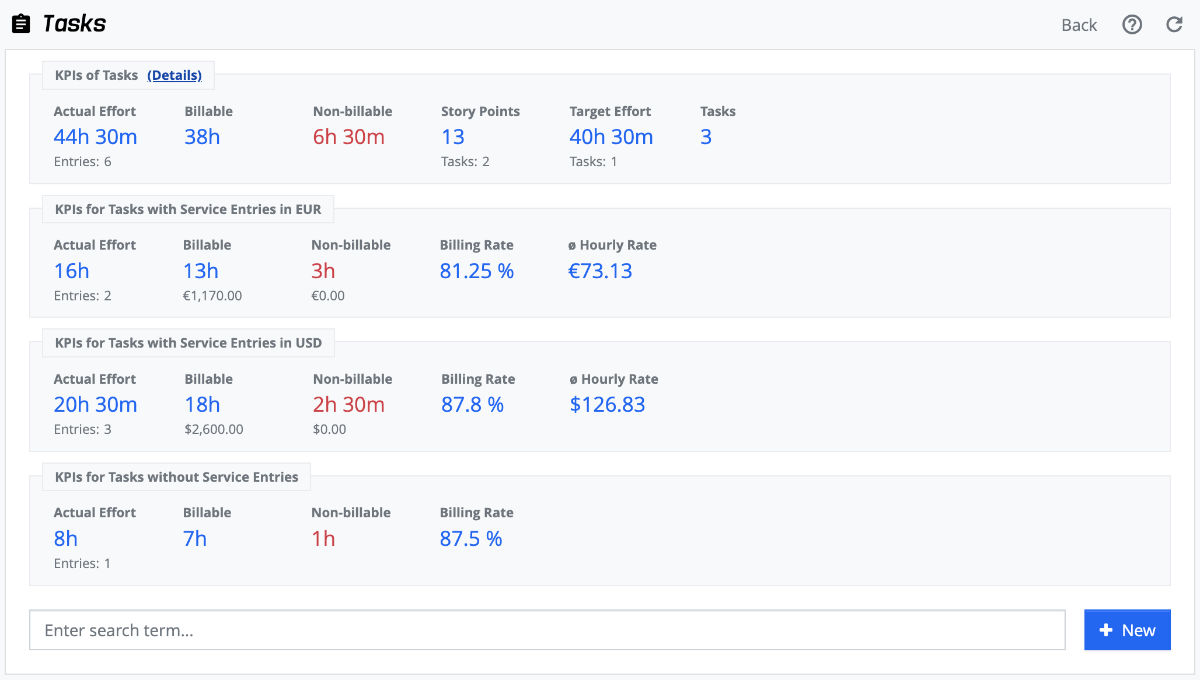The height and width of the screenshot is (680, 1200).
Task: Click the '€73.13' hourly rate
Action: (x=600, y=271)
